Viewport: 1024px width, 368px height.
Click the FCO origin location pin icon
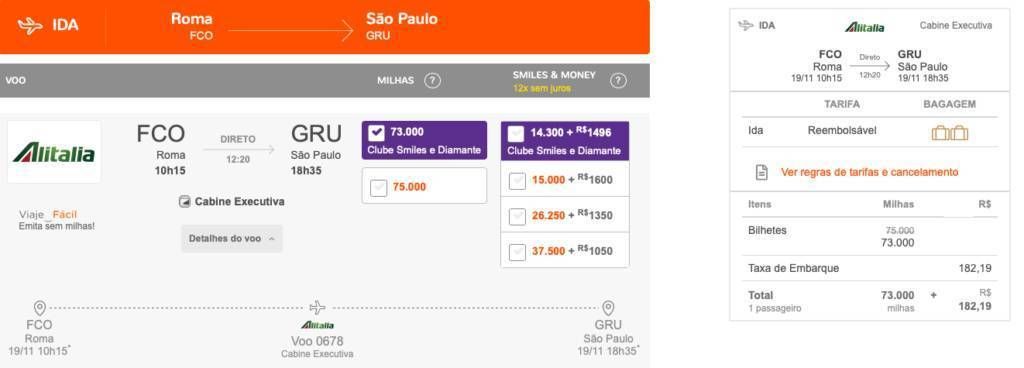point(39,308)
